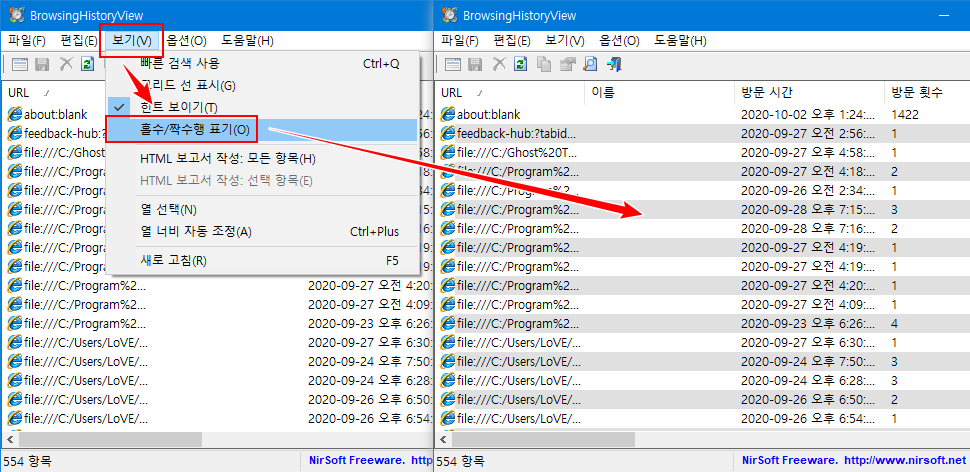970x472 pixels.
Task: Click IE icon of feedback-hub:?tabid row, right window
Action: (448, 133)
